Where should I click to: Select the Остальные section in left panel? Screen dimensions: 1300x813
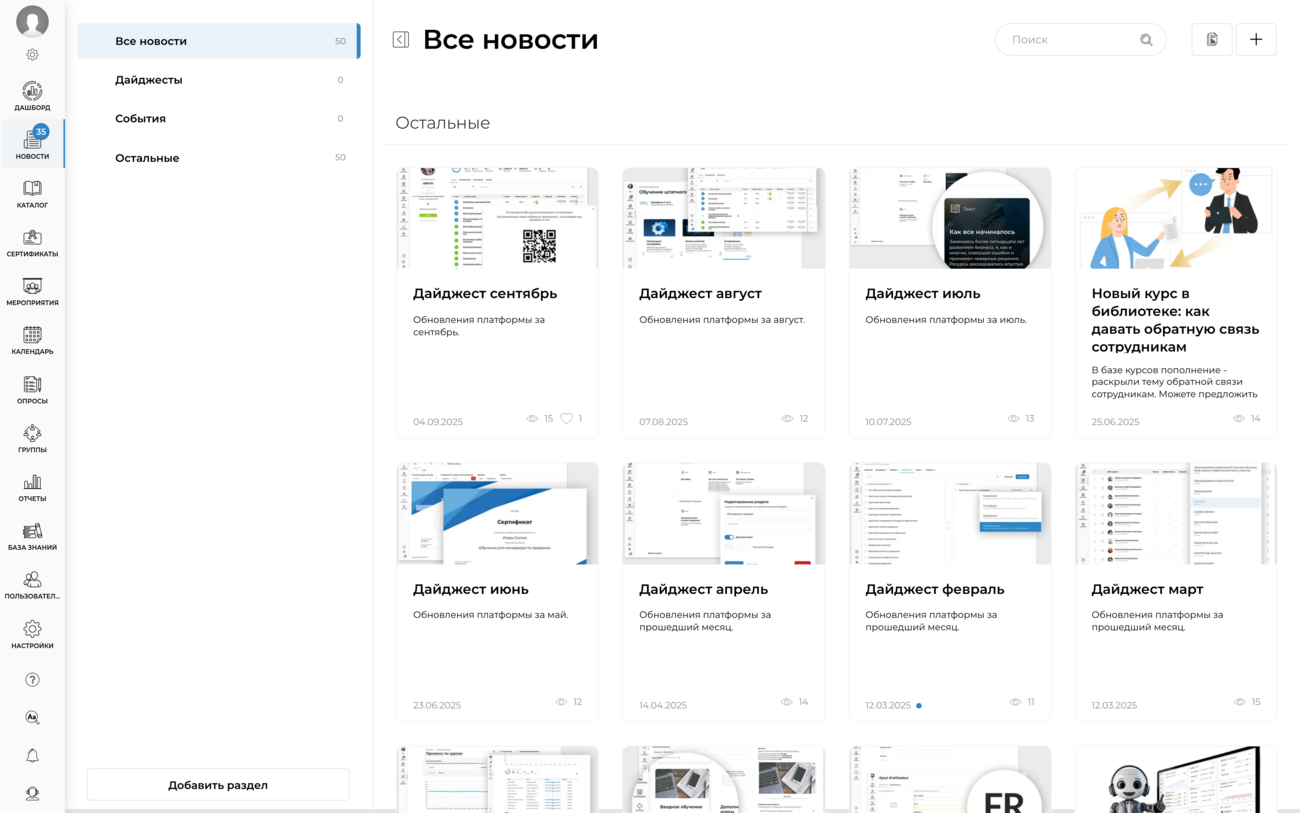[219, 158]
